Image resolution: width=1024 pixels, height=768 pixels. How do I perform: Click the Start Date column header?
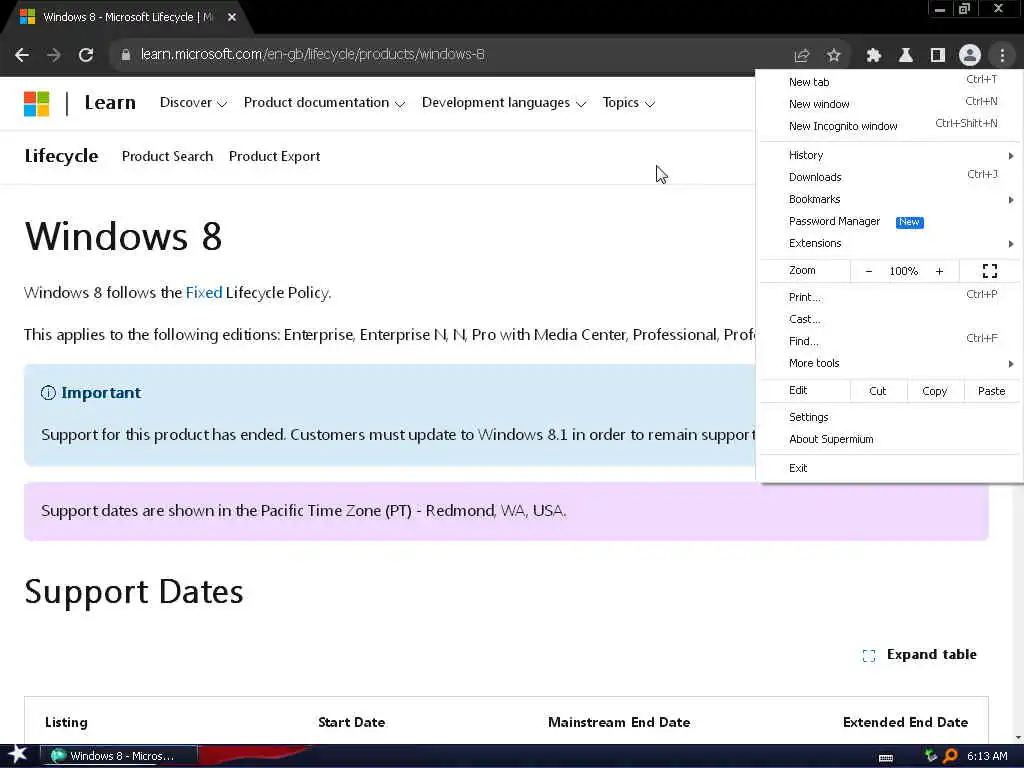click(351, 722)
